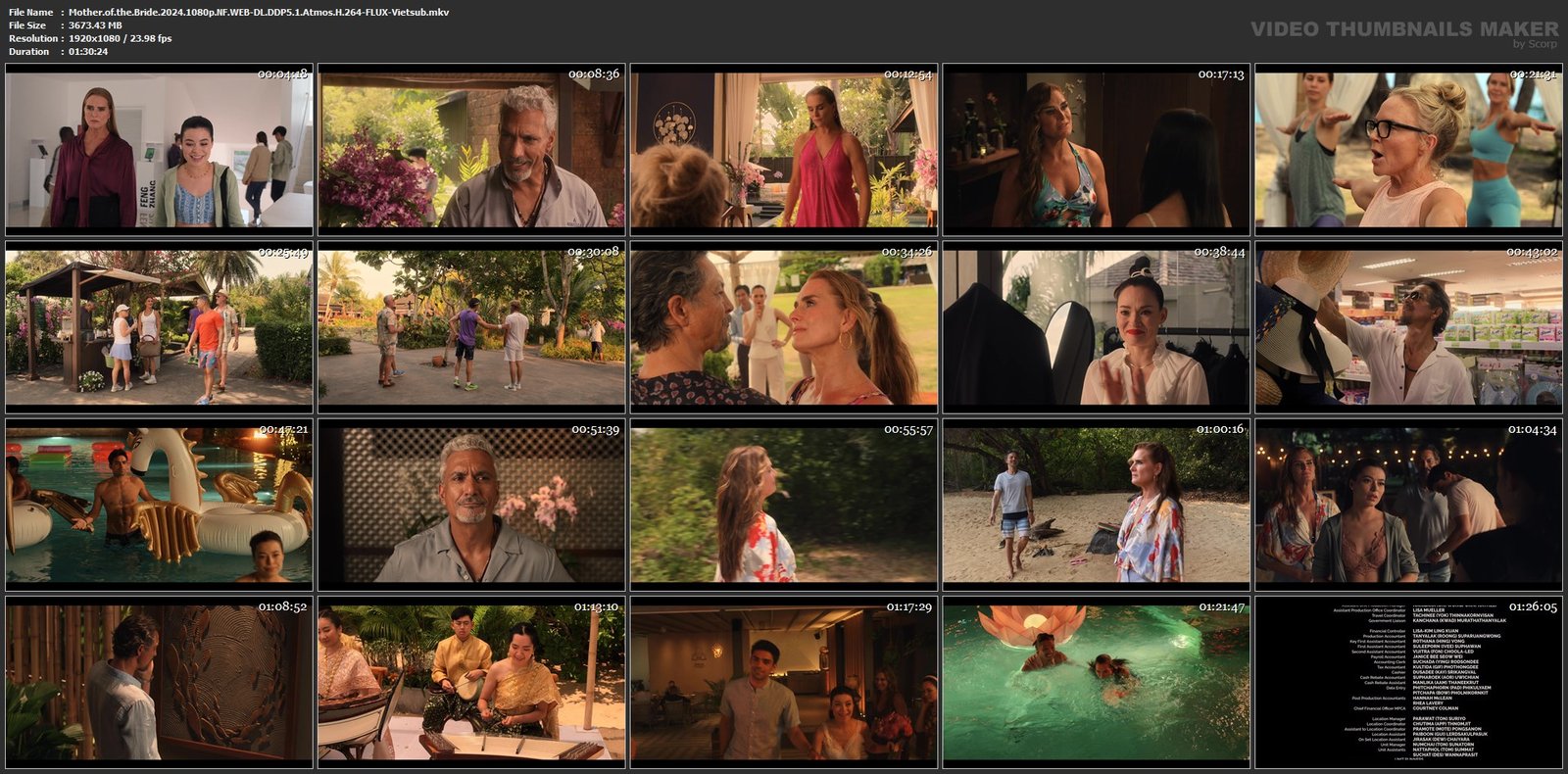Viewport: 1568px width, 774px height.
Task: Select the thumbnail at 00:17:13
Action: (1097, 150)
